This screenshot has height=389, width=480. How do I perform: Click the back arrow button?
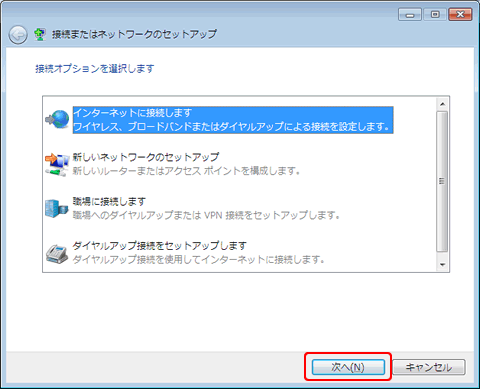click(18, 35)
